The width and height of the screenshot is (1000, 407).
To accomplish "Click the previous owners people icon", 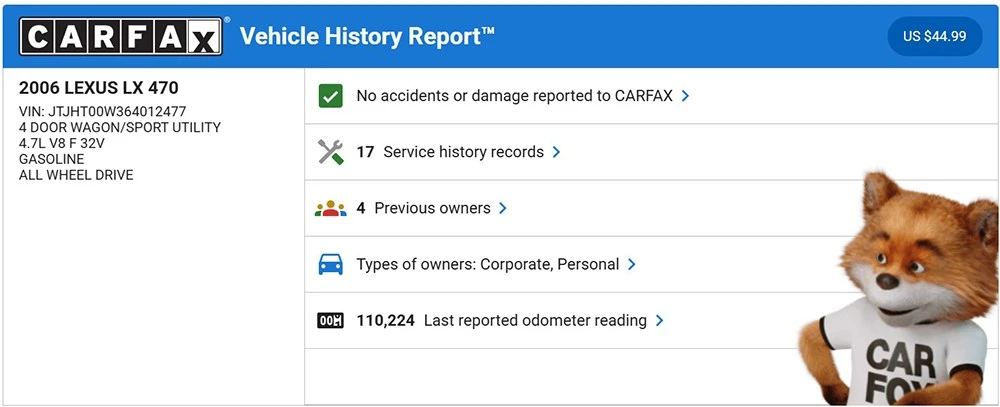I will pos(330,208).
